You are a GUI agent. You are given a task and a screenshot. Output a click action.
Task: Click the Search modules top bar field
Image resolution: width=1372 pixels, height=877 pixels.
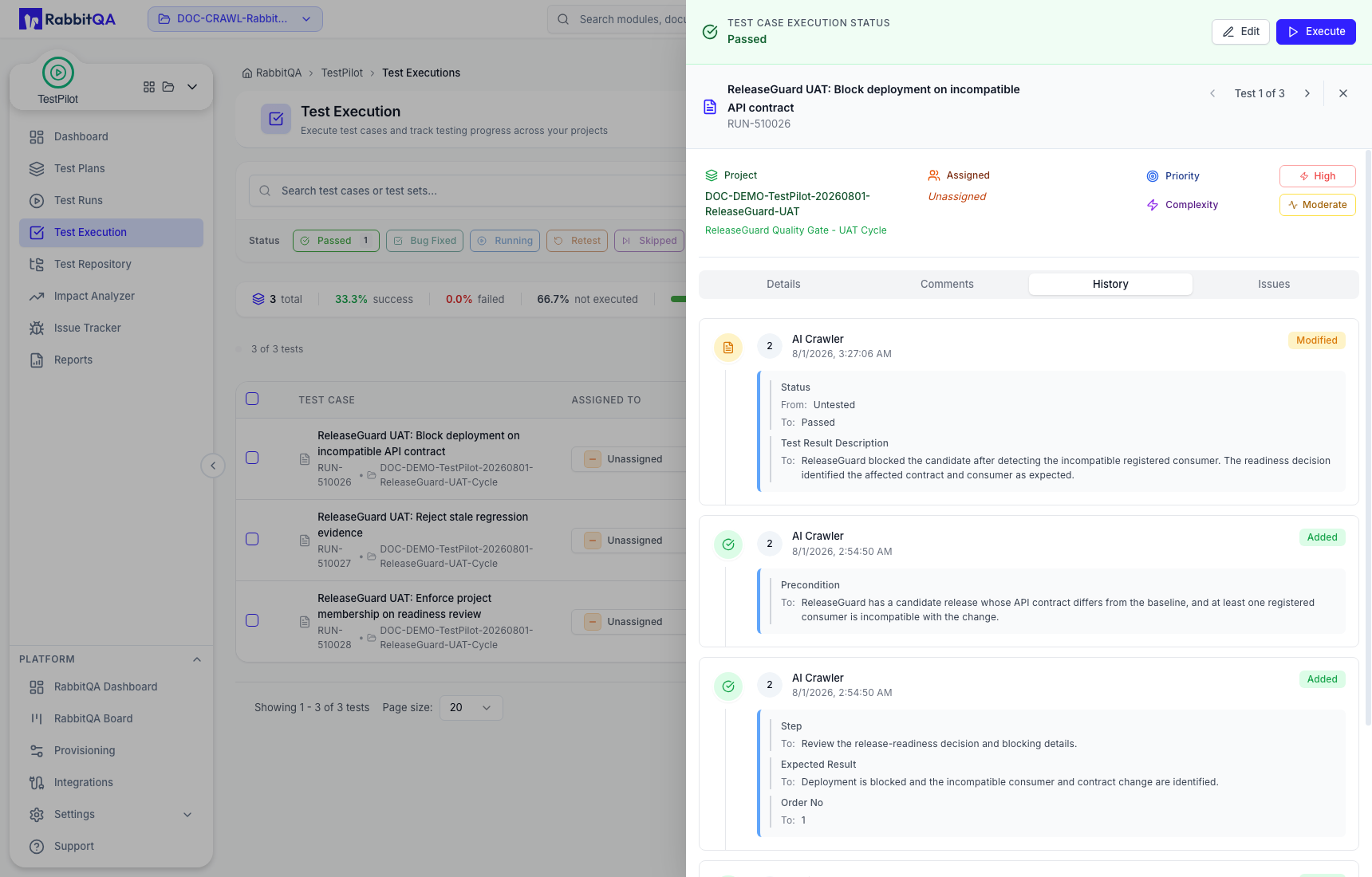(x=618, y=19)
